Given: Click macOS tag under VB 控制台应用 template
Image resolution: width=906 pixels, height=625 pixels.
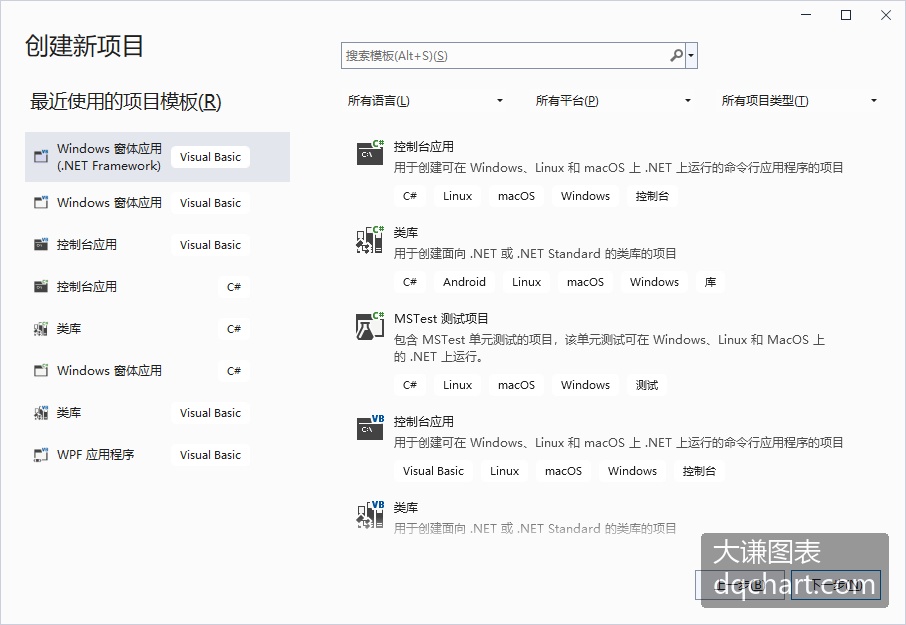Looking at the screenshot, I should coord(563,471).
